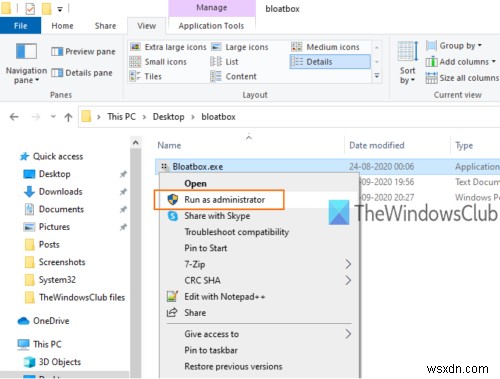Click the OneDrive cloud icon in the sidebar
Screen dimensions: 500x379
pyautogui.click(x=23, y=321)
